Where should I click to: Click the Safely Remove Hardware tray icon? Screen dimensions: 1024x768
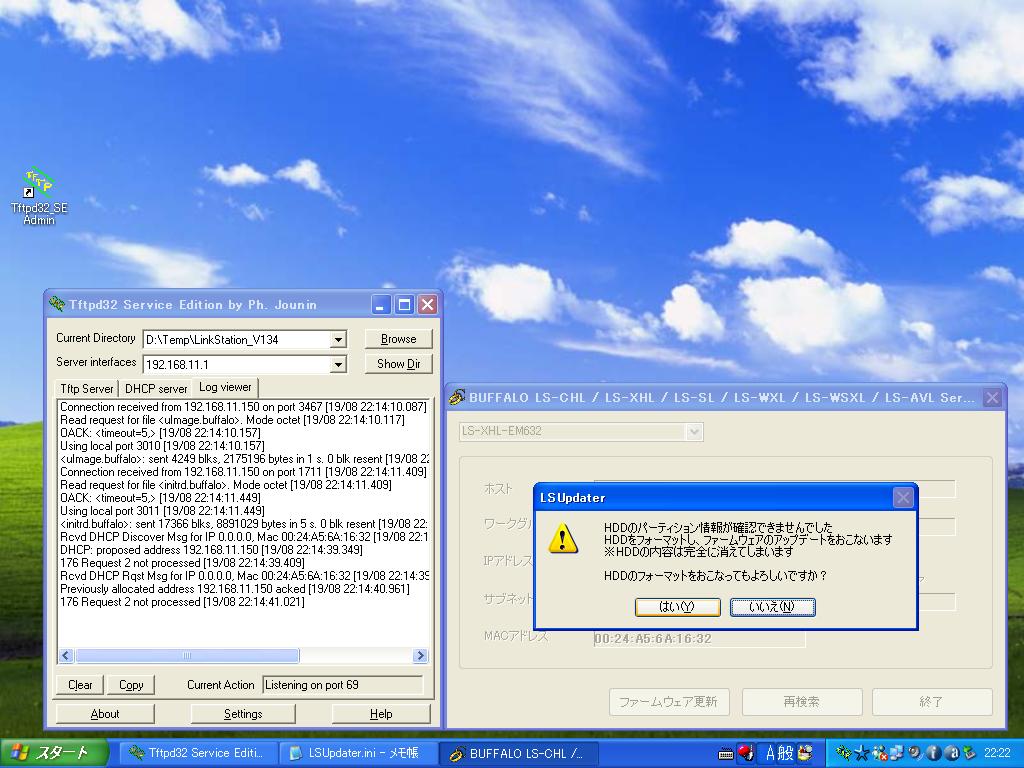969,753
